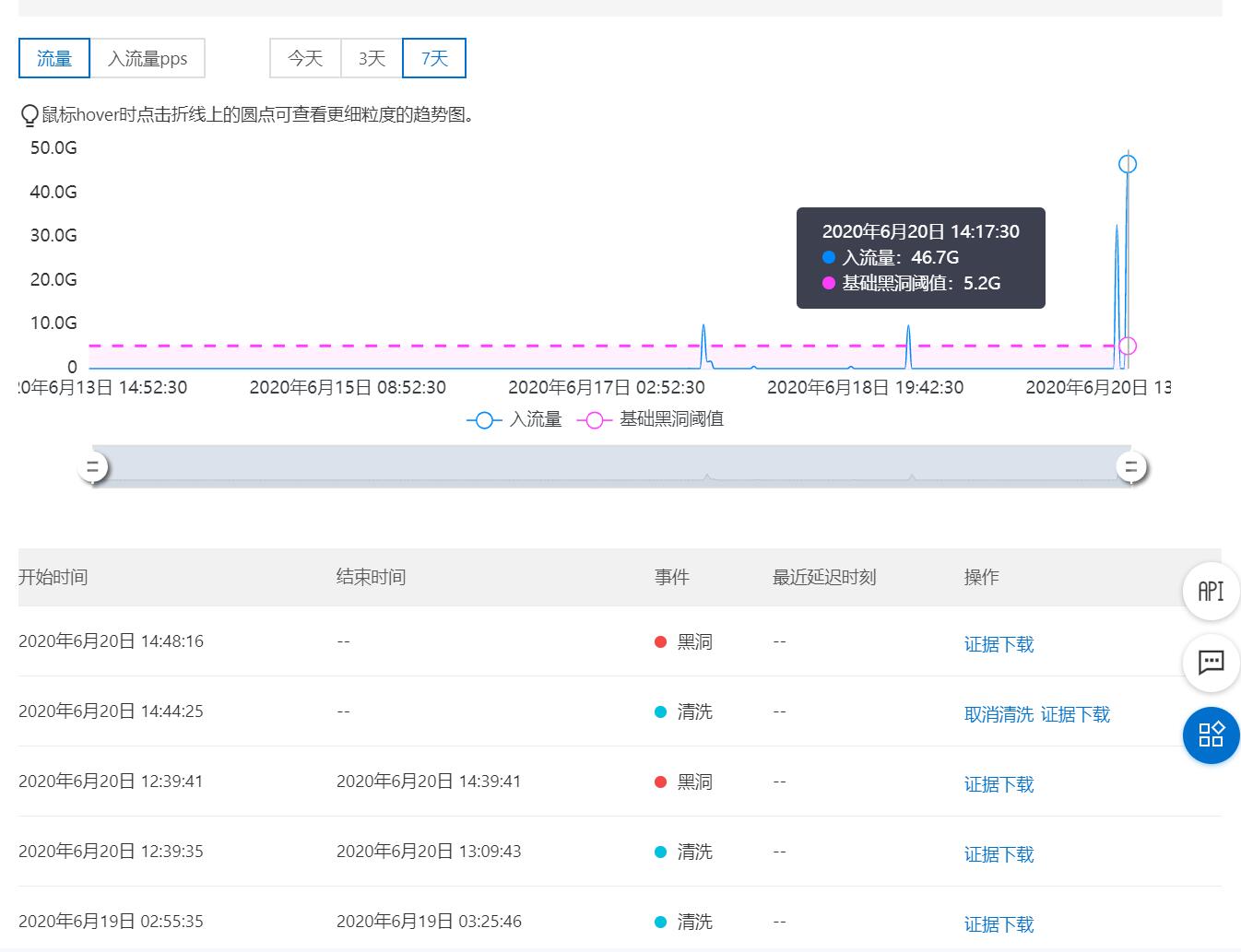
Task: Click the 50.0G y-axis label
Action: (53, 148)
